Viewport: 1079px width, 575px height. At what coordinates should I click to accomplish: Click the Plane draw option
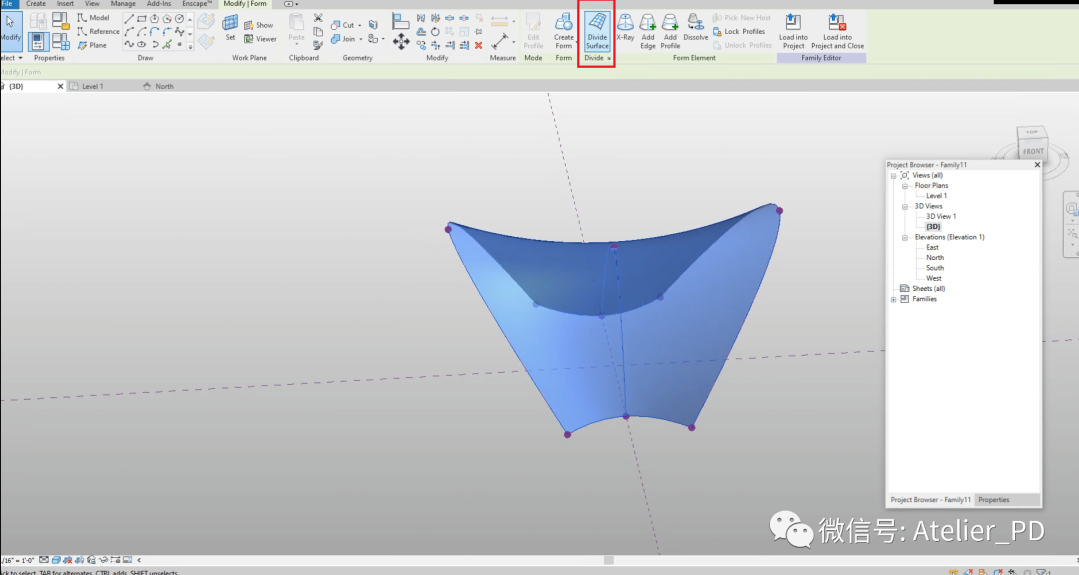tap(92, 45)
